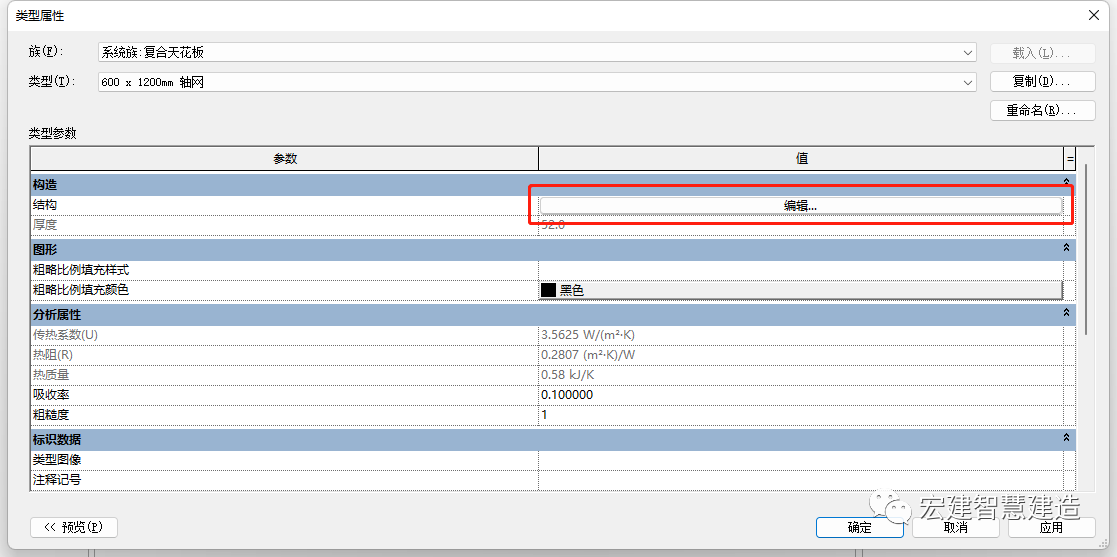Click the 类型图像 value cell
This screenshot has width=1117, height=557.
(801, 460)
